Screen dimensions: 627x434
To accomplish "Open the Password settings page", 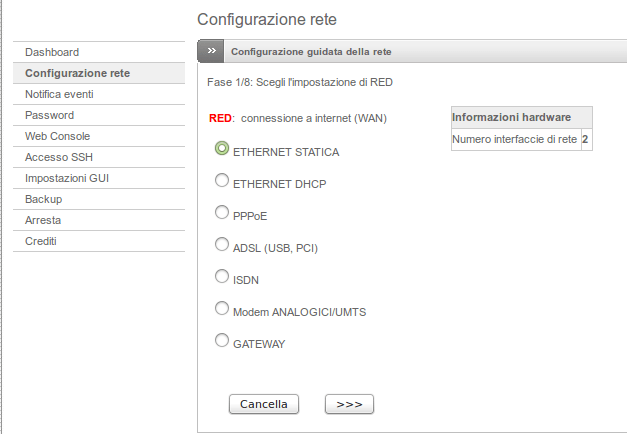I will (99, 115).
